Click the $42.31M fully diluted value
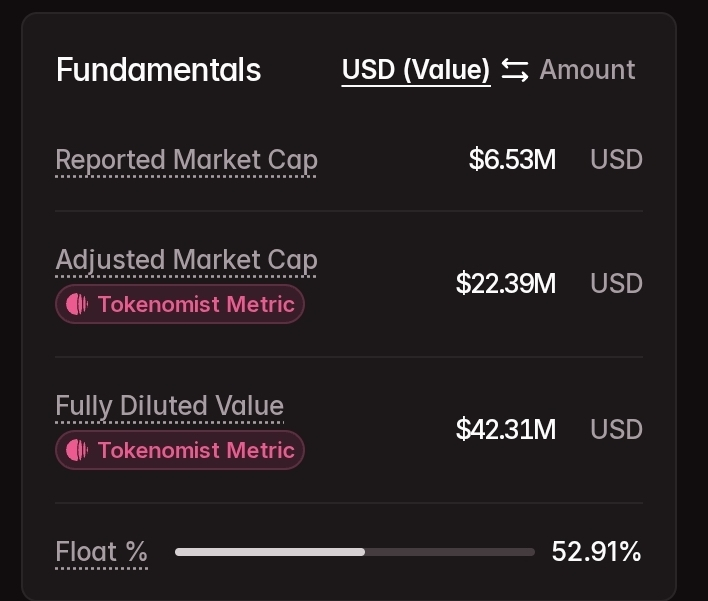 click(506, 430)
